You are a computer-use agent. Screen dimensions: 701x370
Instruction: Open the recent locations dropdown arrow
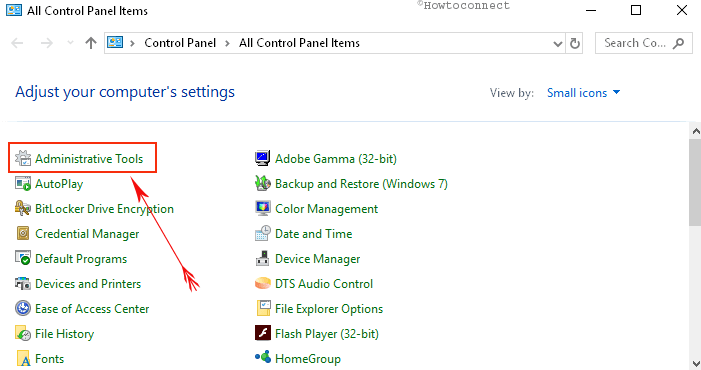click(x=70, y=43)
